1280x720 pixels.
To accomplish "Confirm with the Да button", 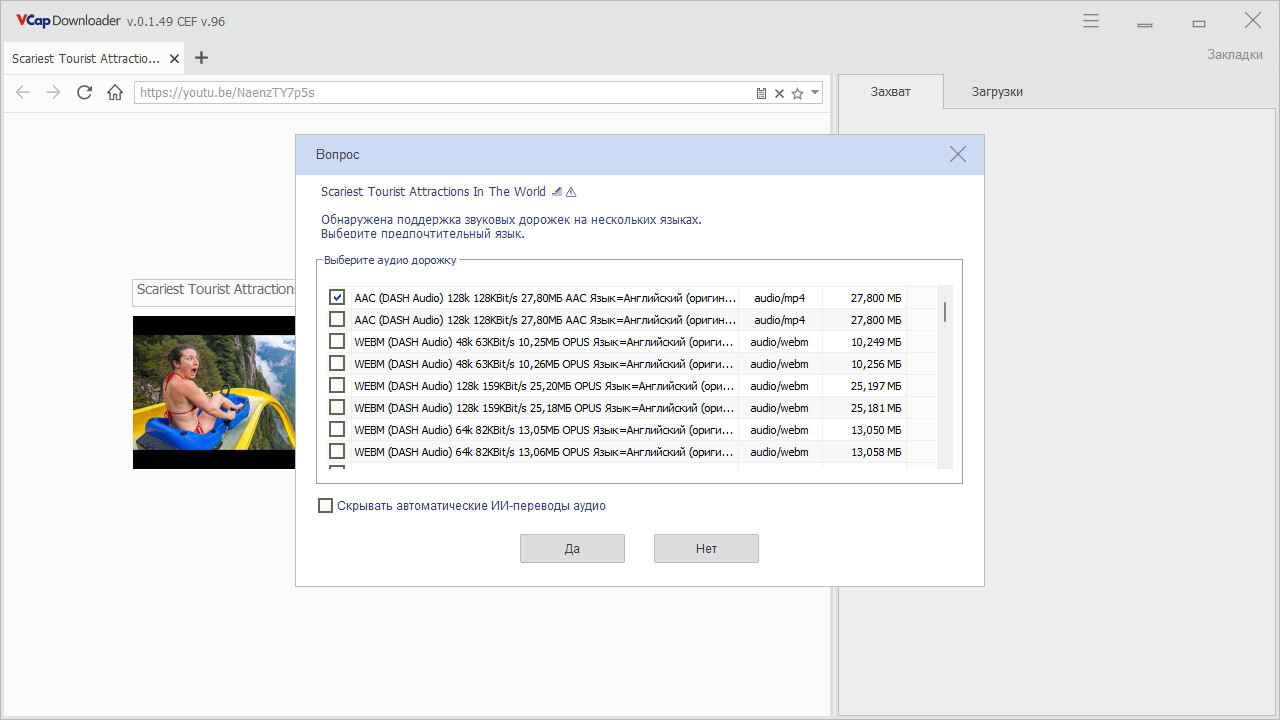I will pos(572,548).
